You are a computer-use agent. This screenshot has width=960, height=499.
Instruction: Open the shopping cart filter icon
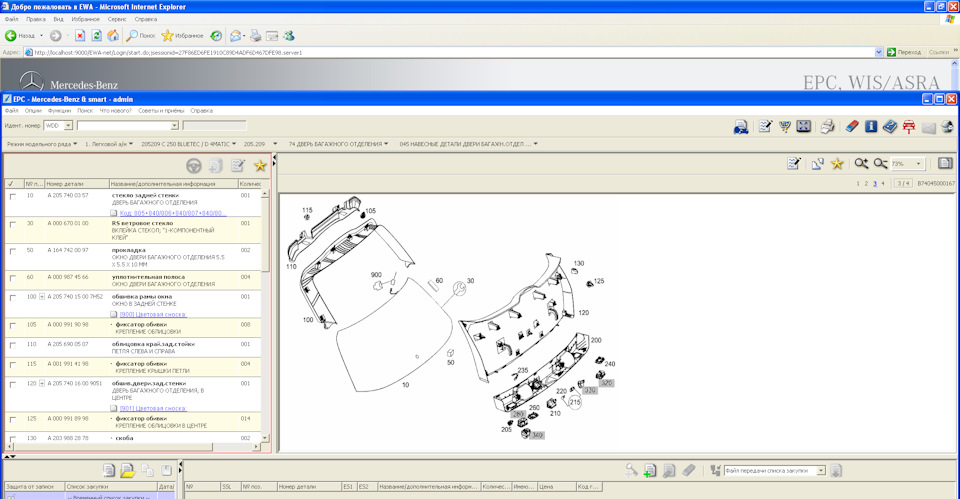(x=784, y=127)
